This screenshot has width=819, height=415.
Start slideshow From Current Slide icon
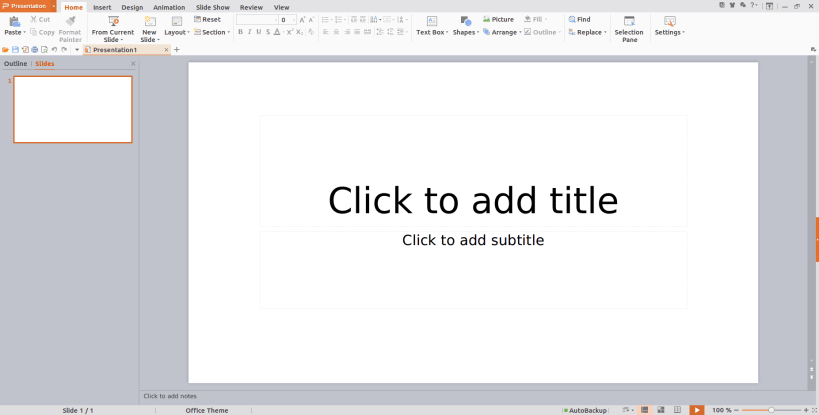pyautogui.click(x=113, y=21)
